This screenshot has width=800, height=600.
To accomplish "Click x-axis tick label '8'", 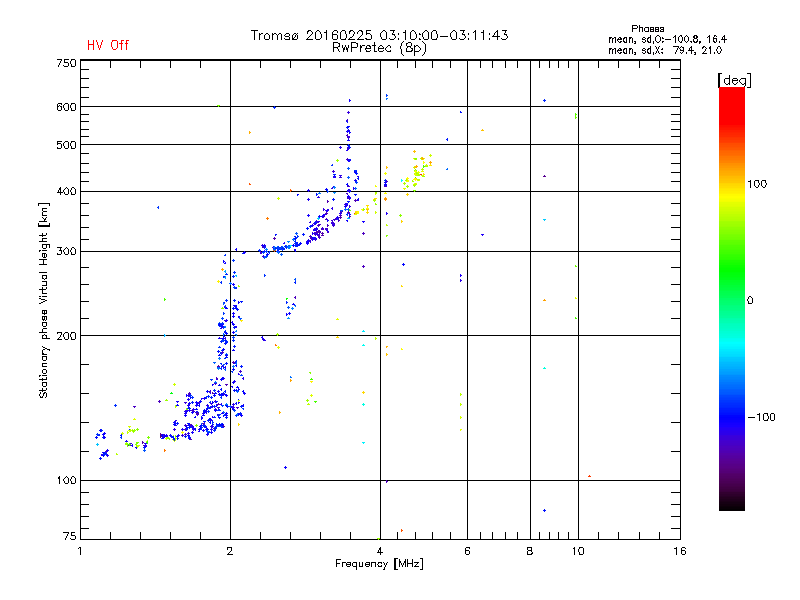I will [x=530, y=551].
